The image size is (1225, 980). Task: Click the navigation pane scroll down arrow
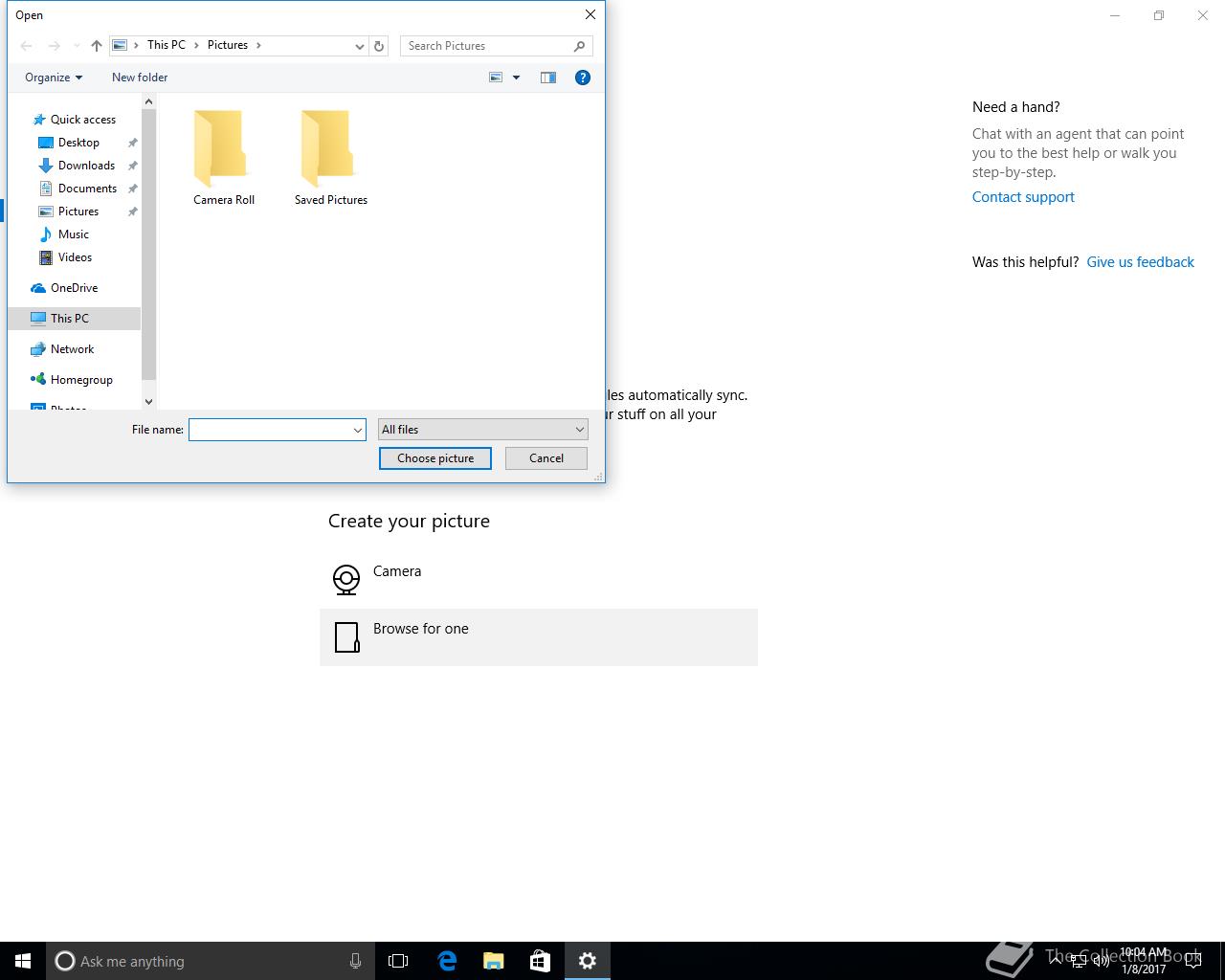pos(148,402)
